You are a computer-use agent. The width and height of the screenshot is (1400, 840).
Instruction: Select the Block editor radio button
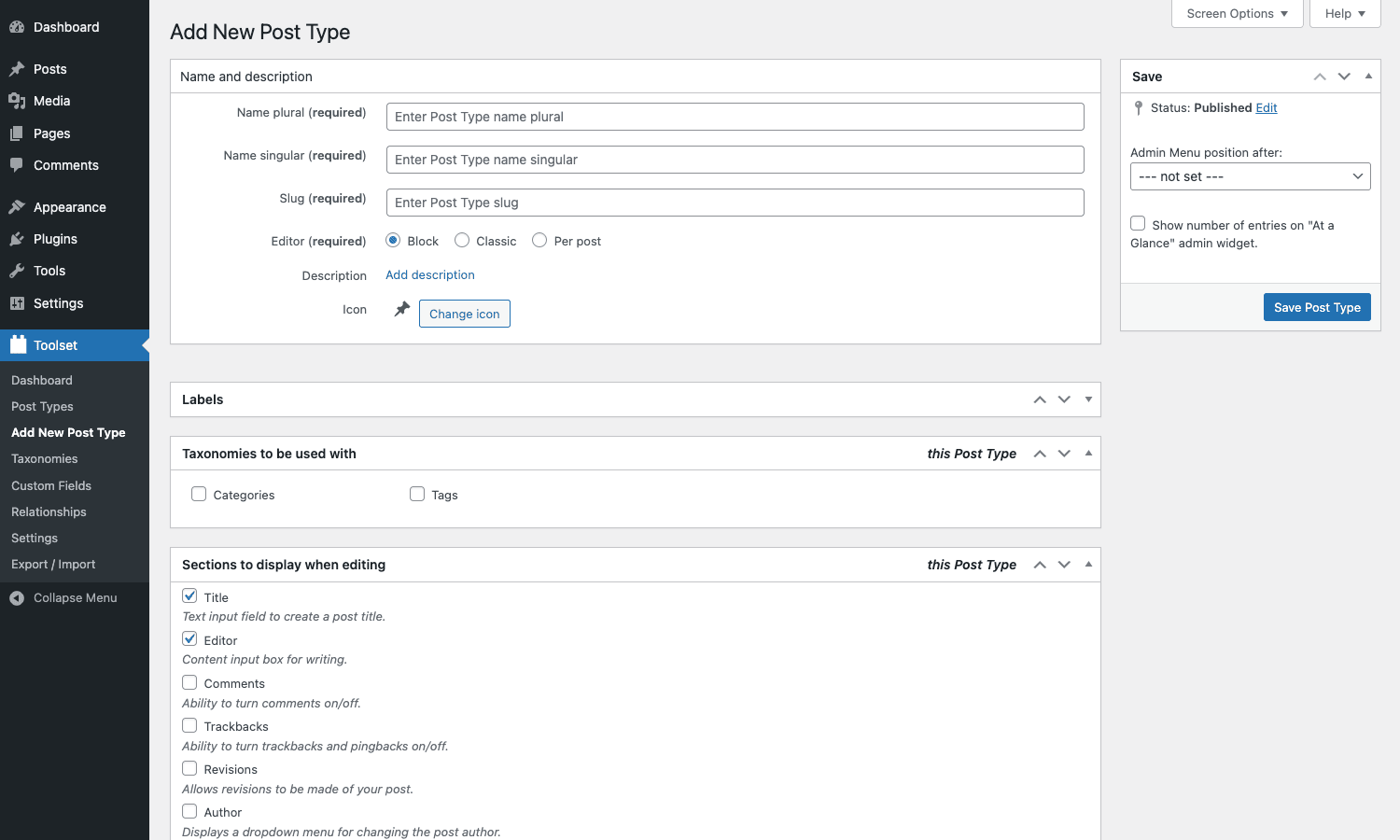click(393, 240)
